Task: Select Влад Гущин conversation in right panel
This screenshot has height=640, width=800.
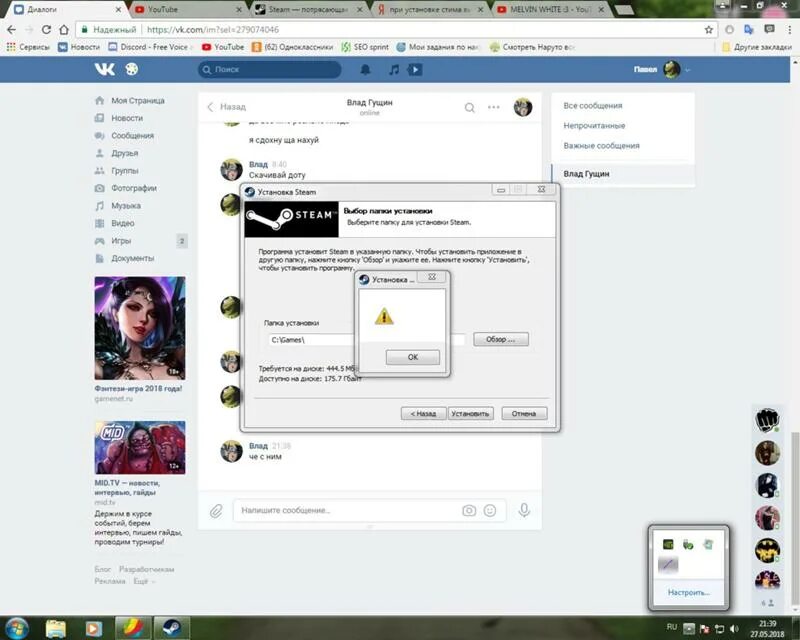Action: (x=623, y=174)
